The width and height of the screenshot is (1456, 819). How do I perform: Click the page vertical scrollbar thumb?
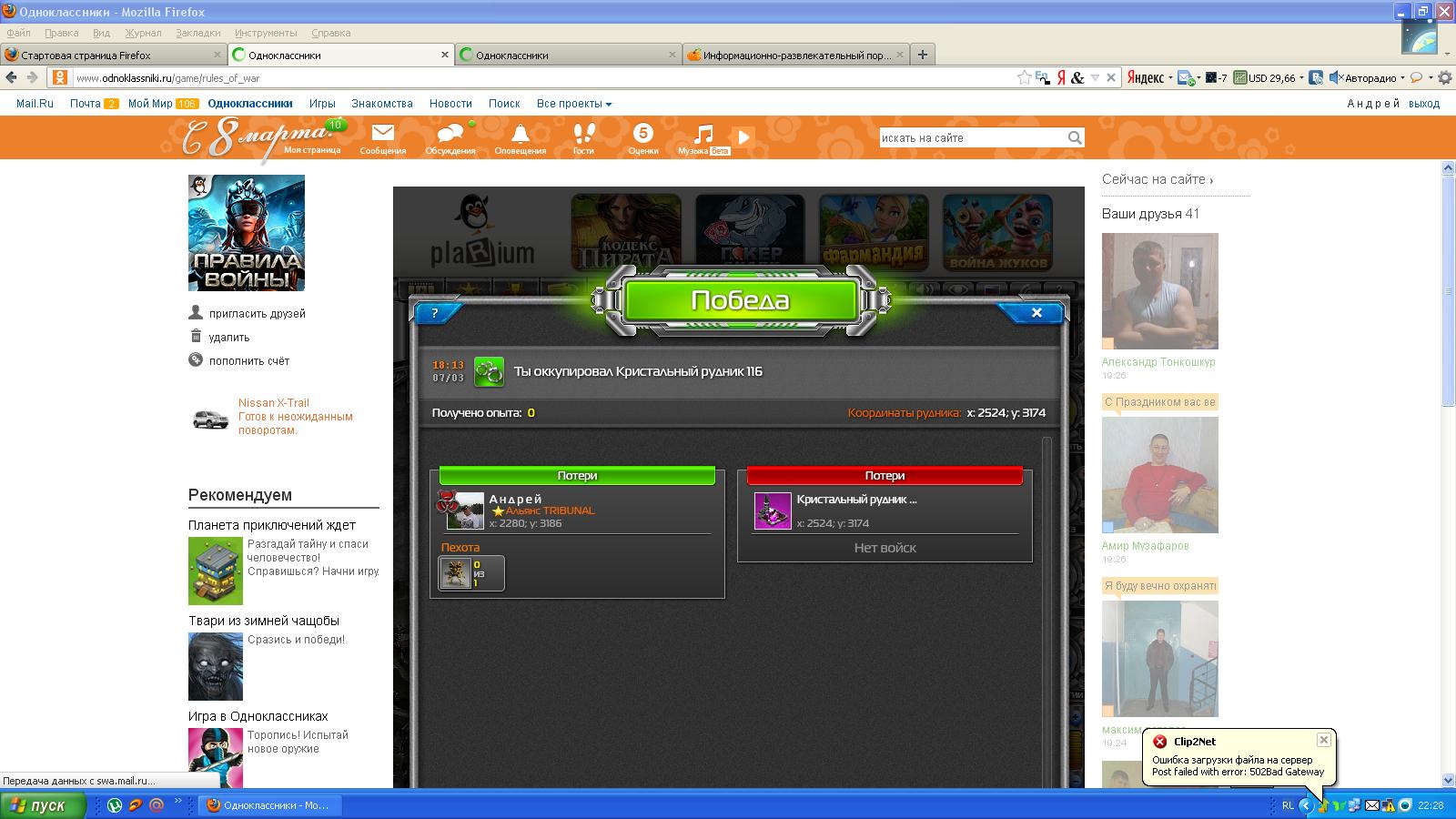[x=1448, y=289]
